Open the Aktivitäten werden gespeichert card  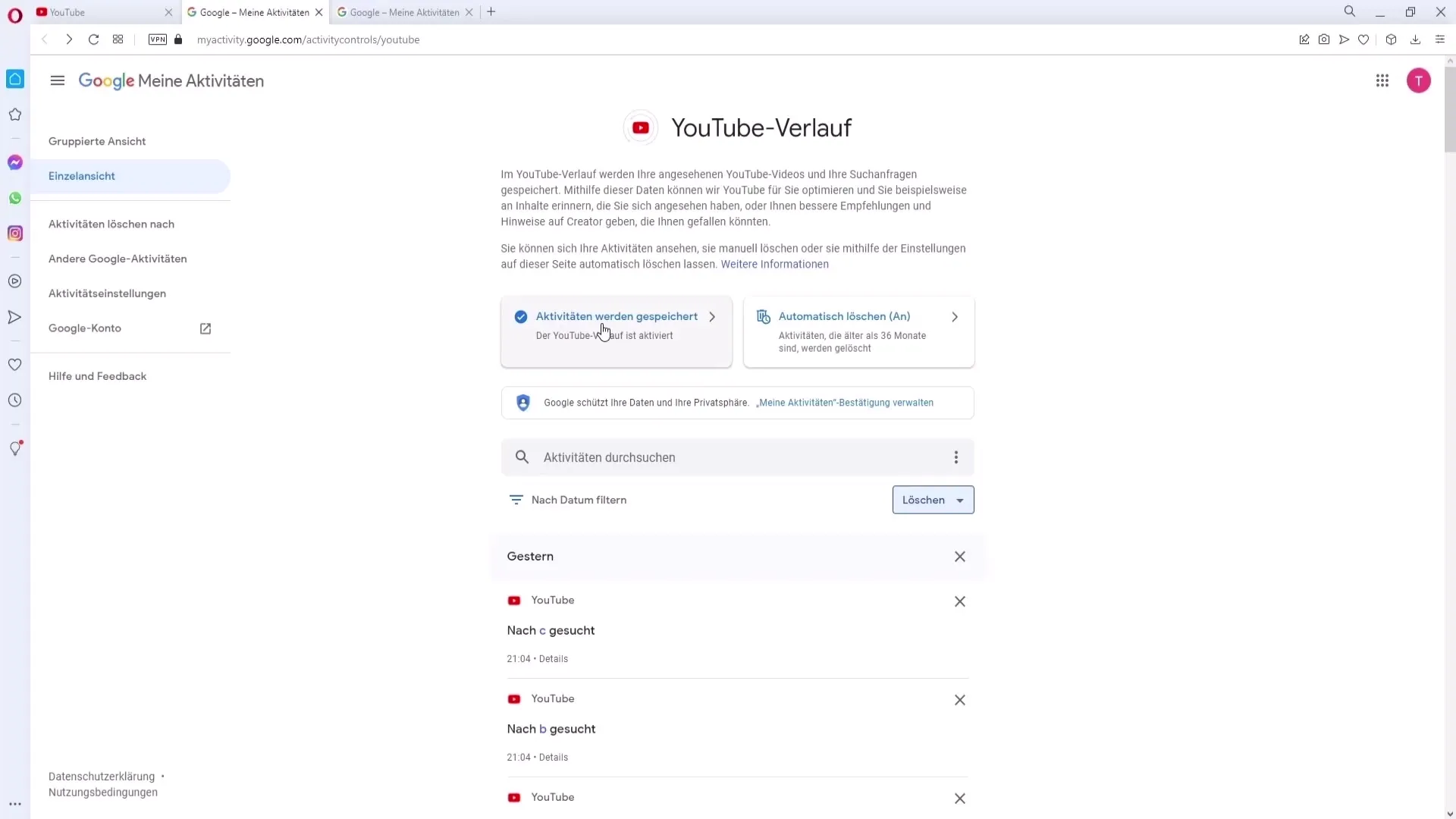click(617, 331)
